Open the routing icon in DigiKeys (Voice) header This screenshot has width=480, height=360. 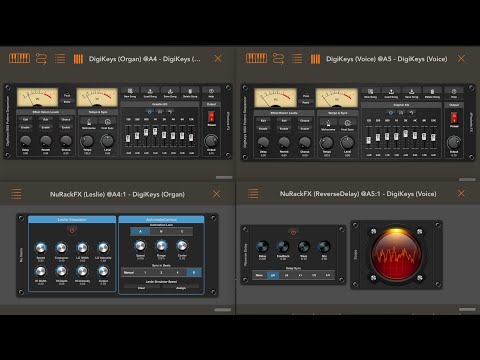click(x=278, y=59)
